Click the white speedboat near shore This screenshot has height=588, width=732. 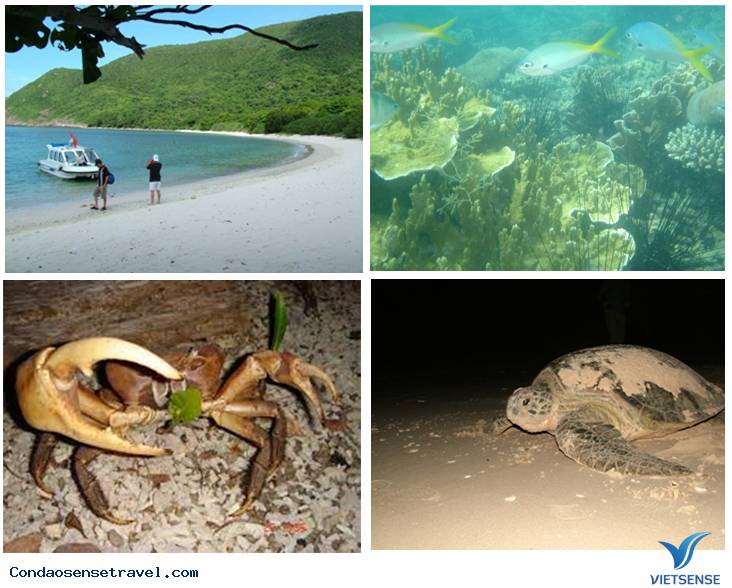70,161
